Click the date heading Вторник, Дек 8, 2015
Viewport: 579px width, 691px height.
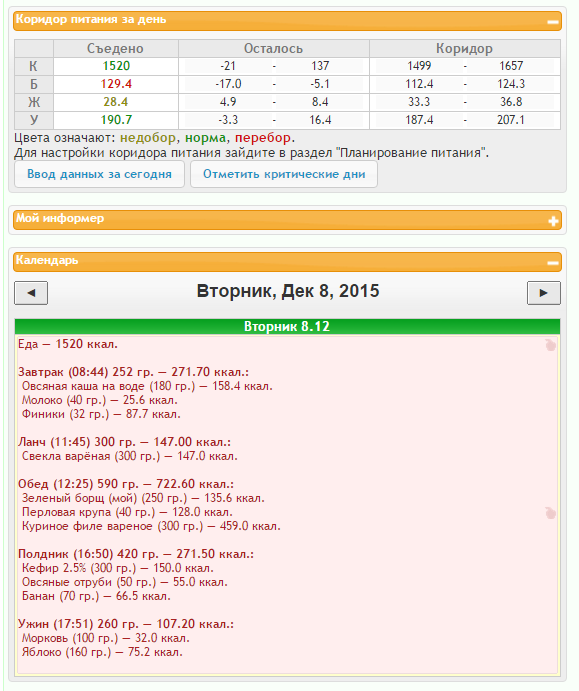(288, 291)
